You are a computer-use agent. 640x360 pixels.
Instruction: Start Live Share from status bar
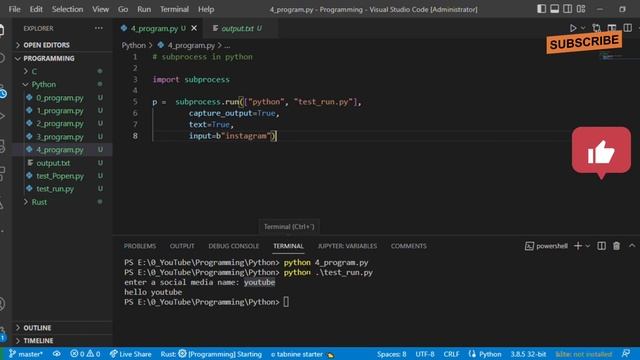130,354
